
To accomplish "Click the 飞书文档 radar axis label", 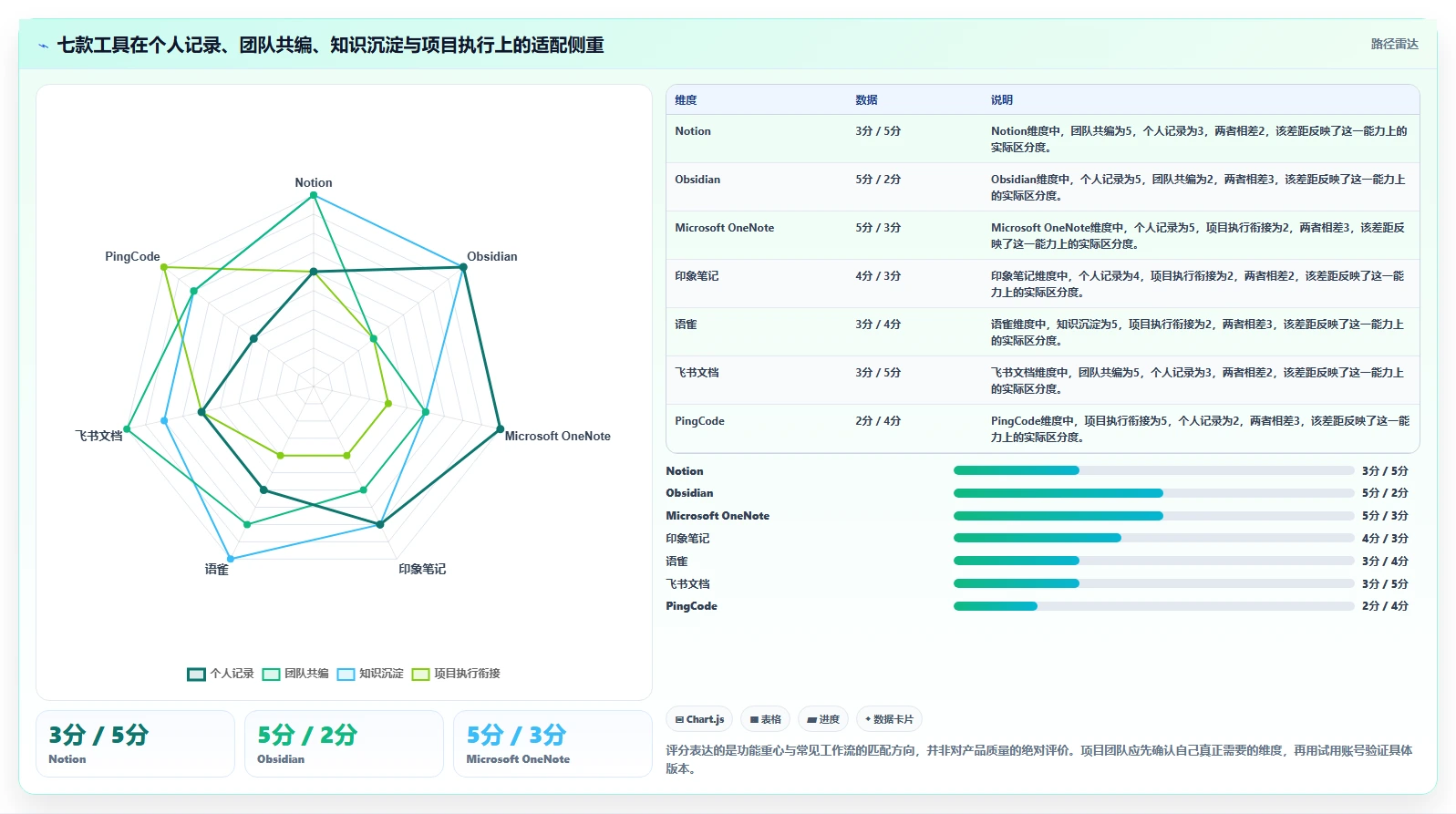I will pos(98,436).
